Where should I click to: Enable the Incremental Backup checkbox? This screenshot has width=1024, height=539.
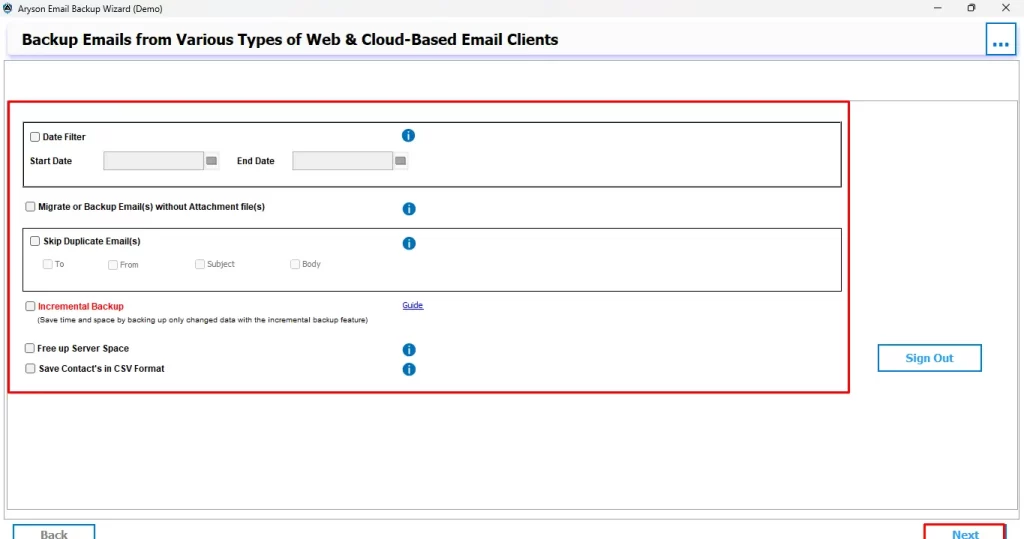30,307
